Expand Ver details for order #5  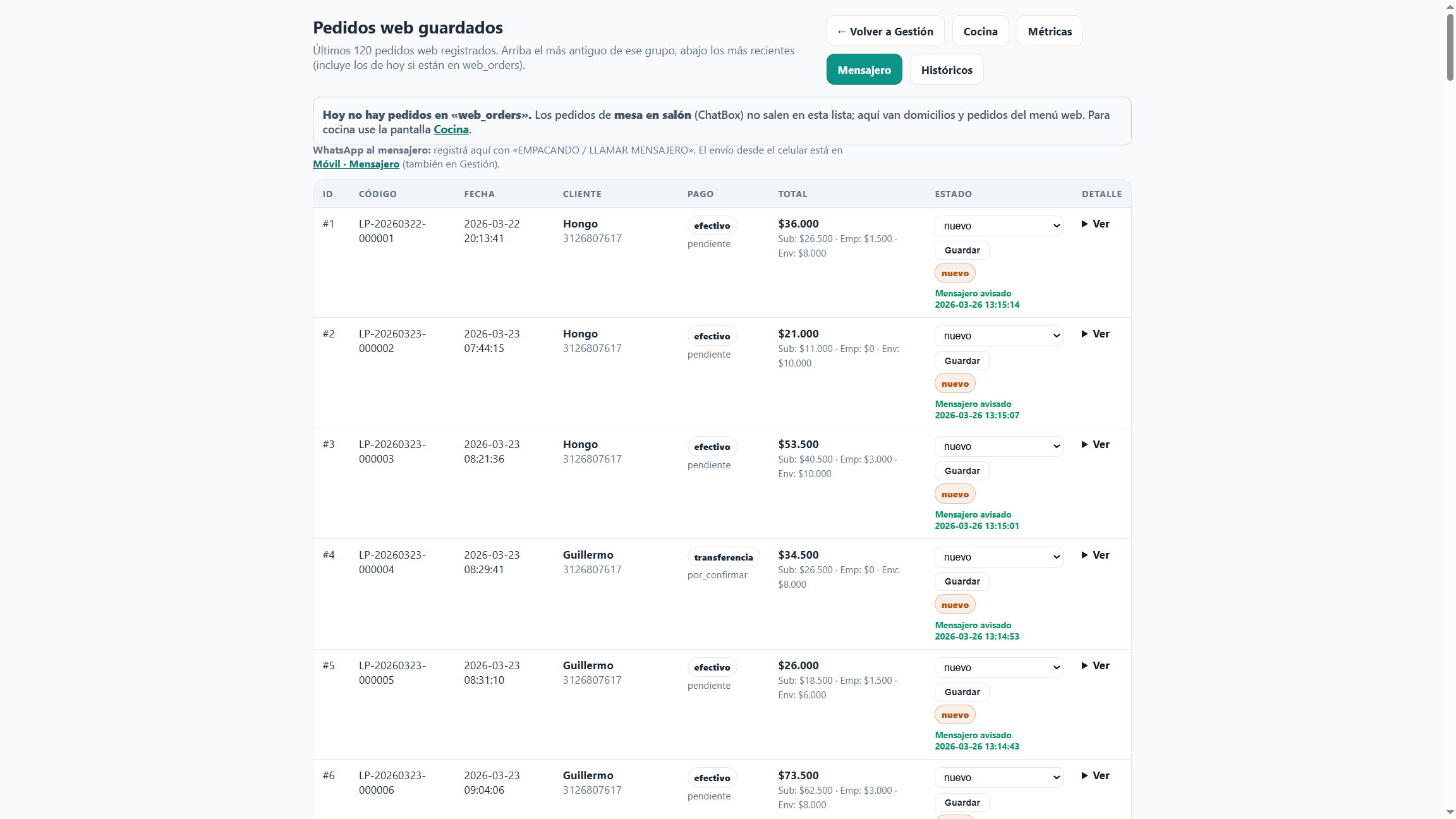coord(1095,665)
